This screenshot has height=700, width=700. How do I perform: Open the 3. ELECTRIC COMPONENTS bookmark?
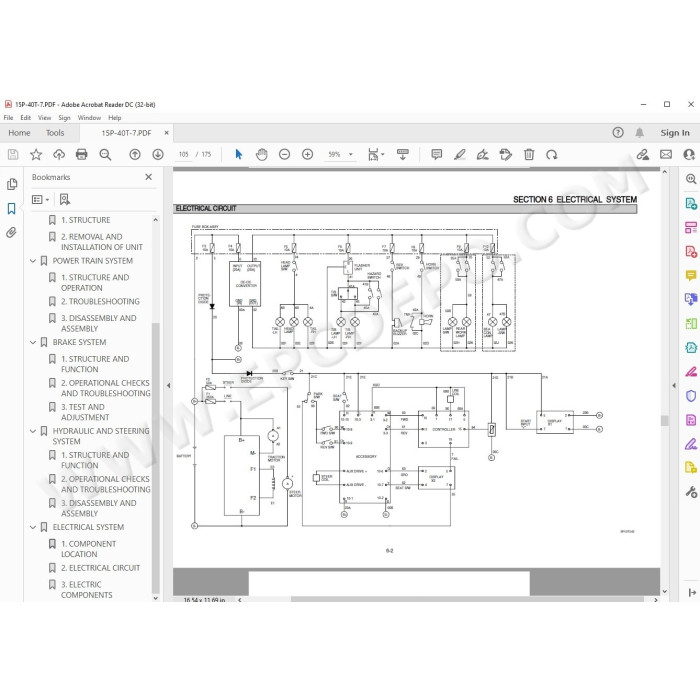pyautogui.click(x=87, y=590)
